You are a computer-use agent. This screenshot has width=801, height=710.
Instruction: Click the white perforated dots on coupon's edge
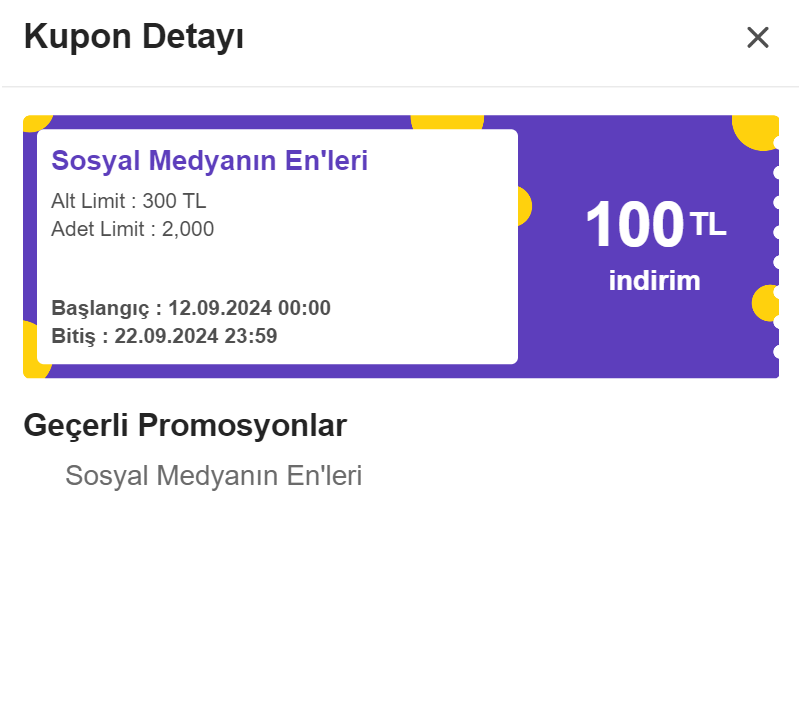[776, 232]
